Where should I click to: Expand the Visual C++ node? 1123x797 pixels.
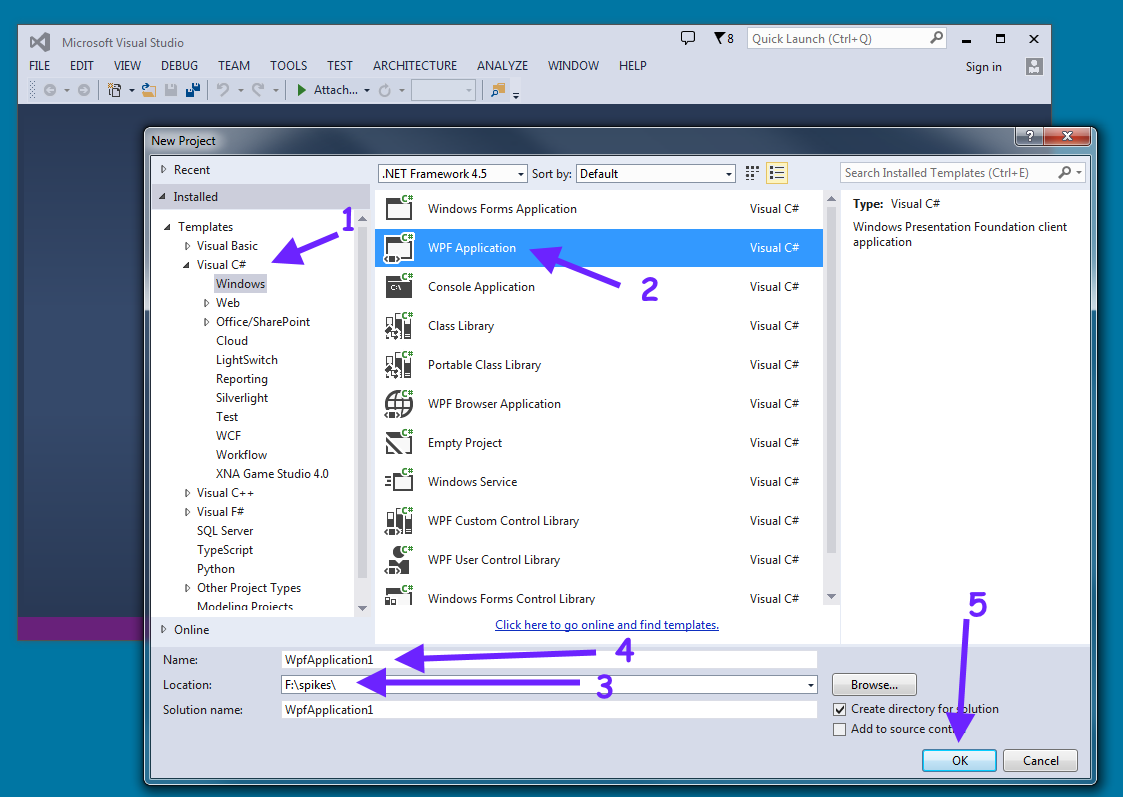click(x=187, y=493)
